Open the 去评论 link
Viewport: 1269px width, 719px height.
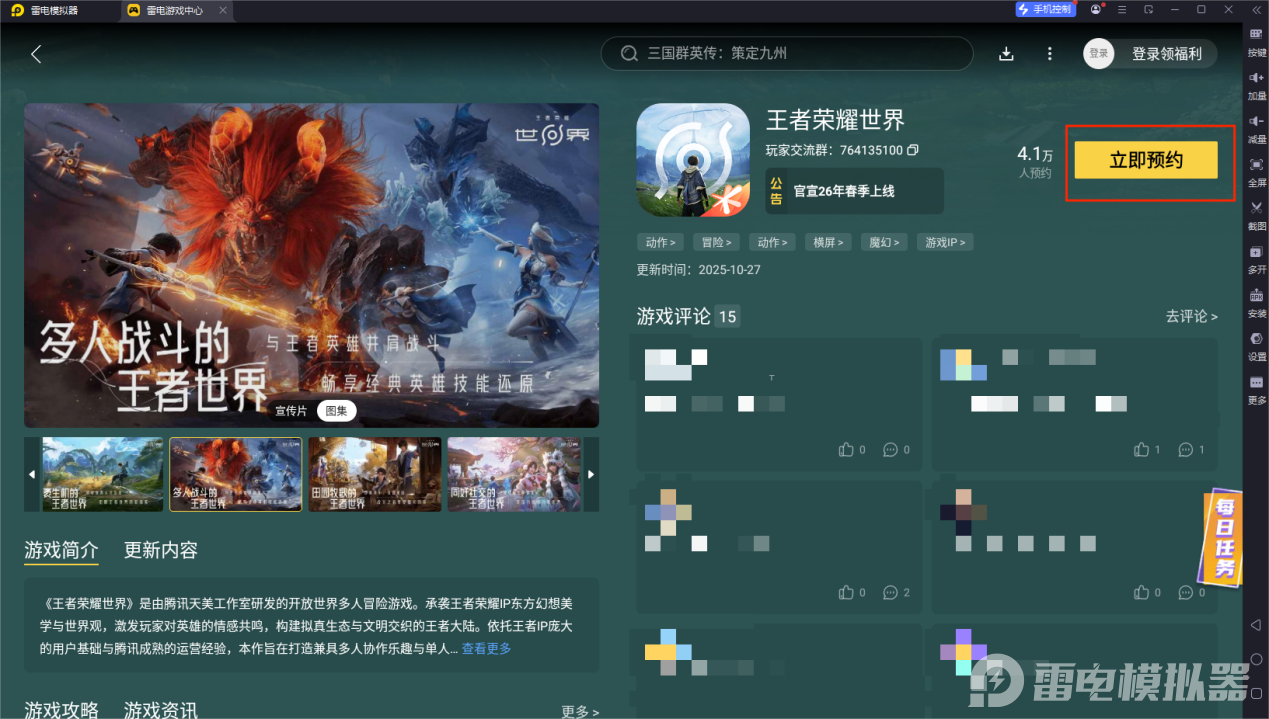(x=1191, y=316)
